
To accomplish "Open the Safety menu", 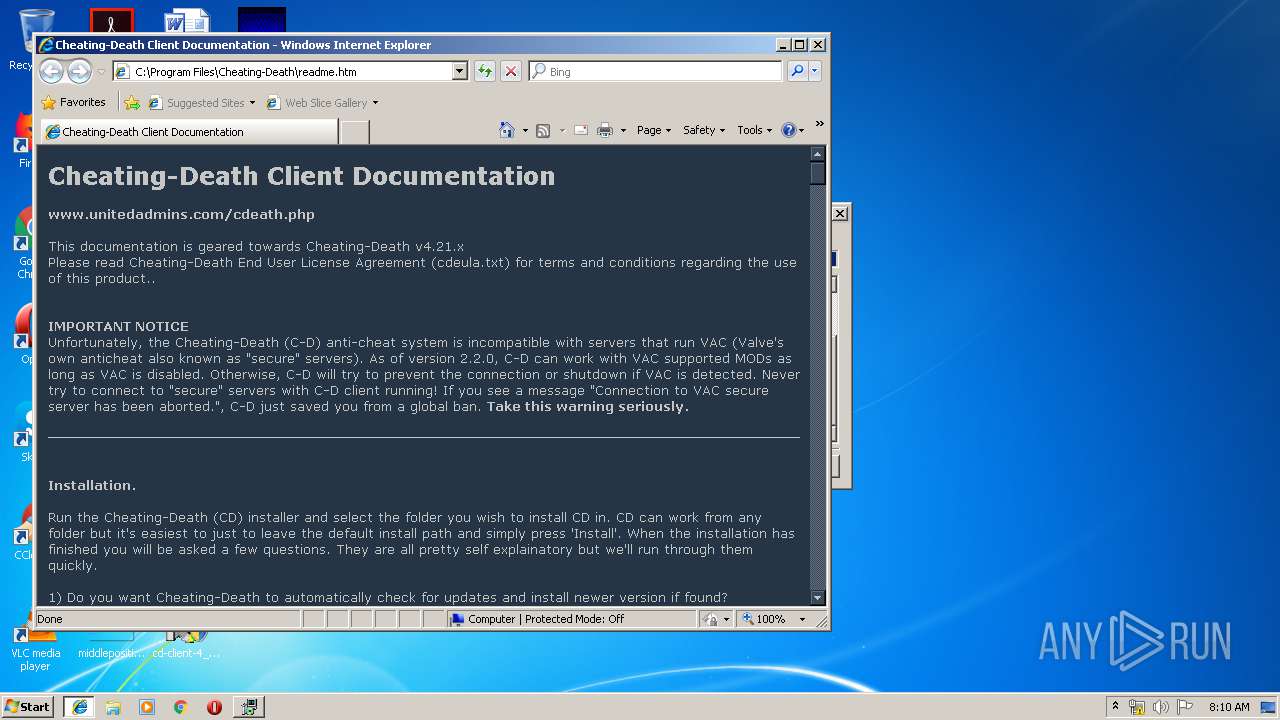I will coord(704,130).
